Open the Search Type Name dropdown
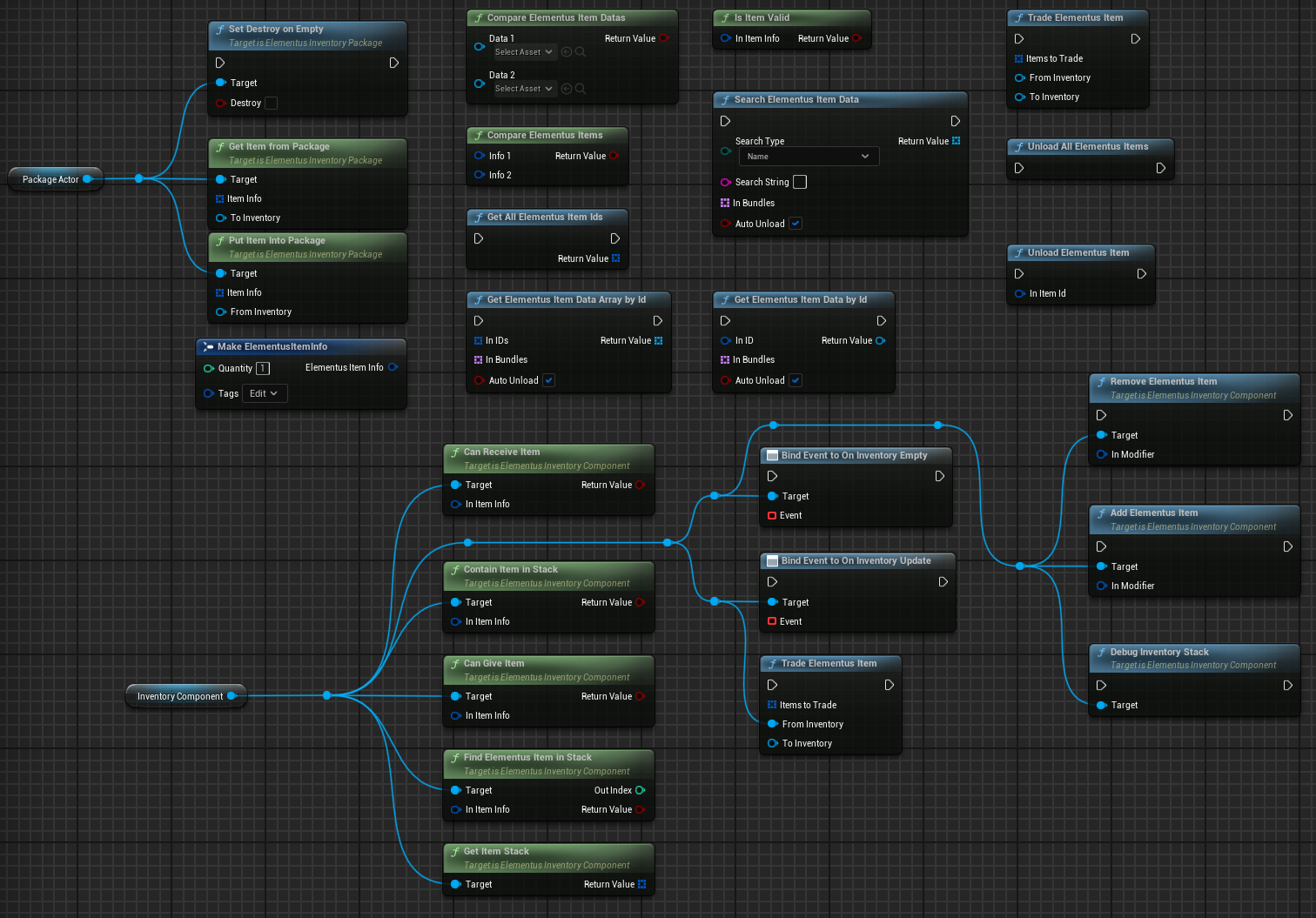The height and width of the screenshot is (918, 1316). pos(808,156)
